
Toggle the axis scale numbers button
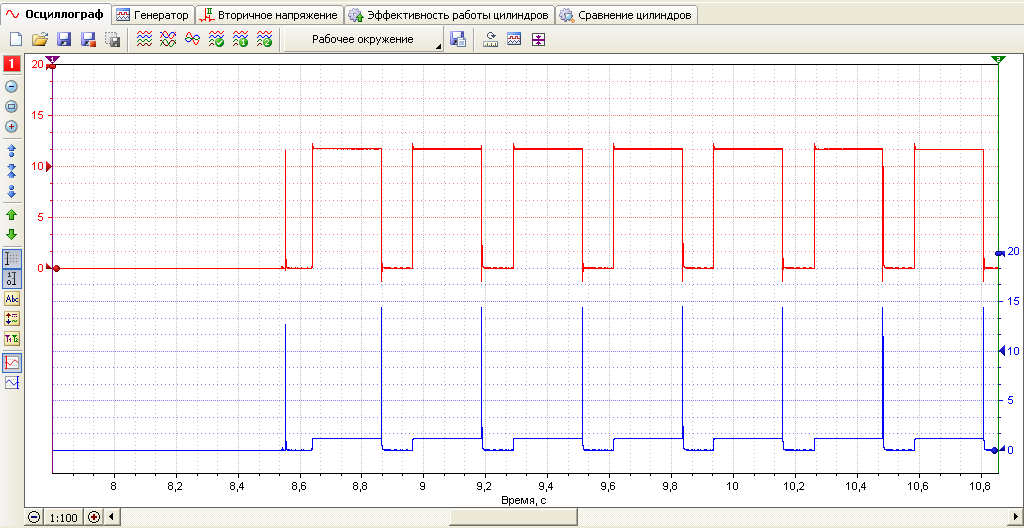click(12, 279)
